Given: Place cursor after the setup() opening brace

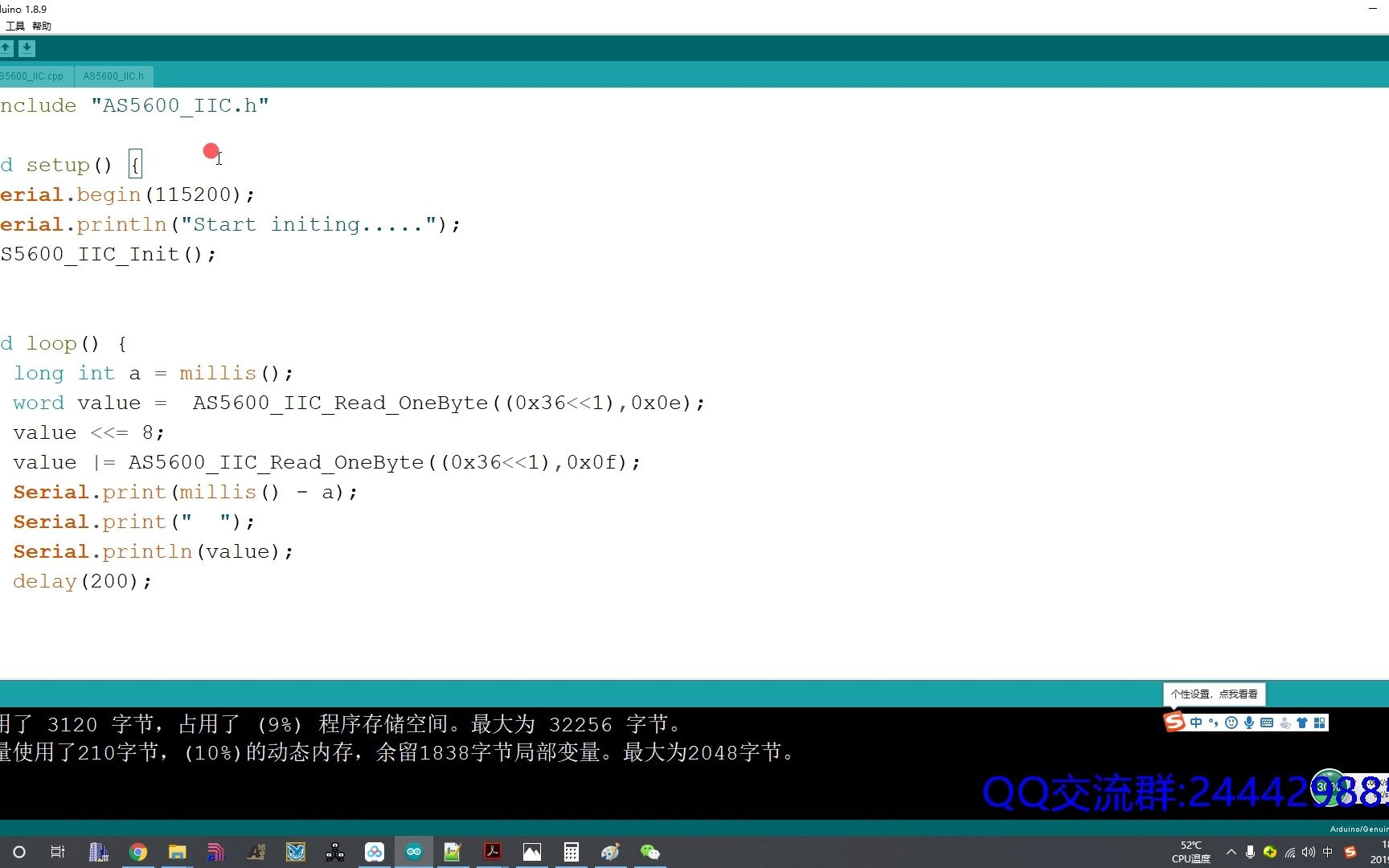Looking at the screenshot, I should pyautogui.click(x=143, y=165).
